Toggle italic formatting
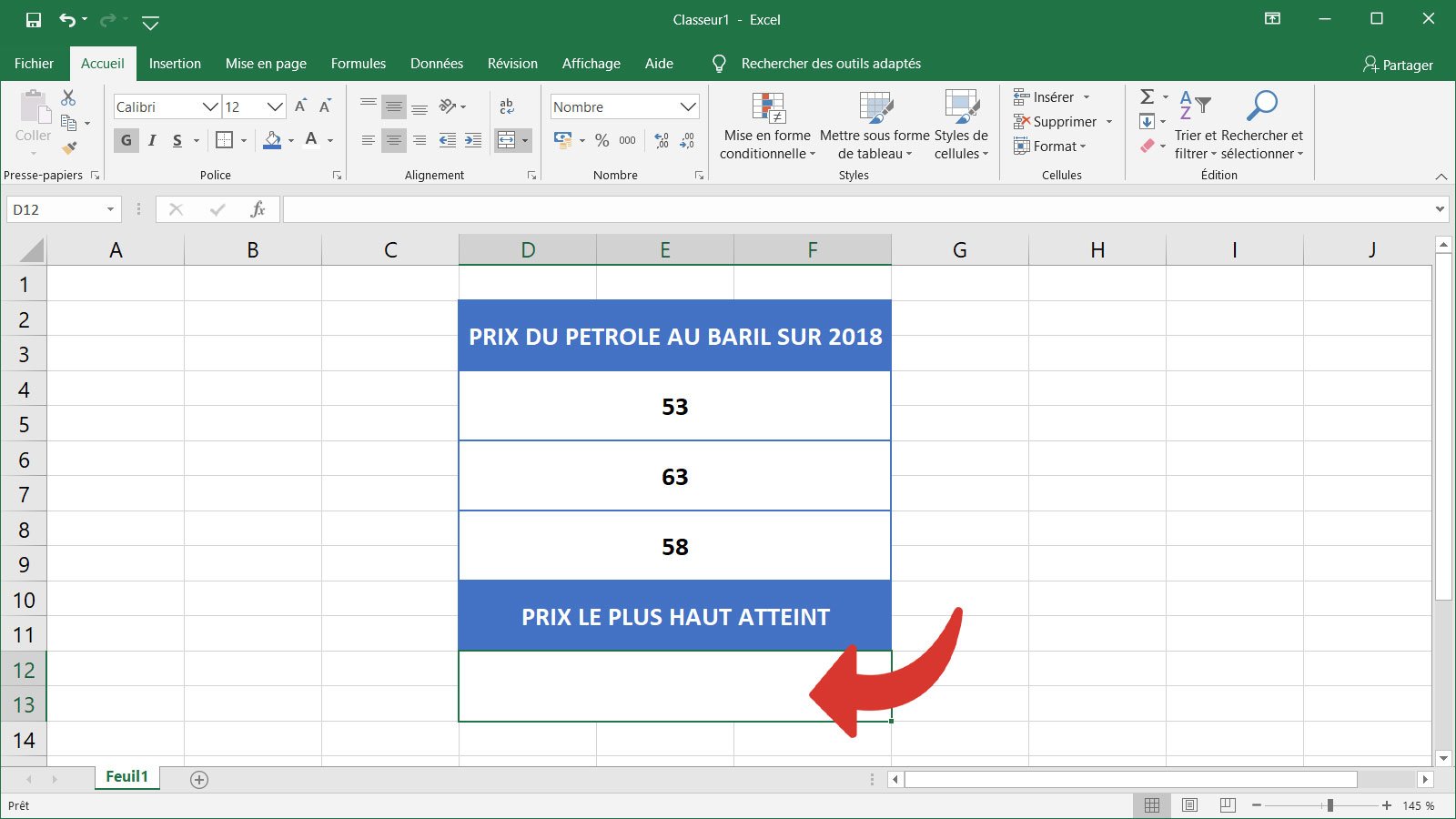This screenshot has width=1456, height=819. [x=151, y=139]
